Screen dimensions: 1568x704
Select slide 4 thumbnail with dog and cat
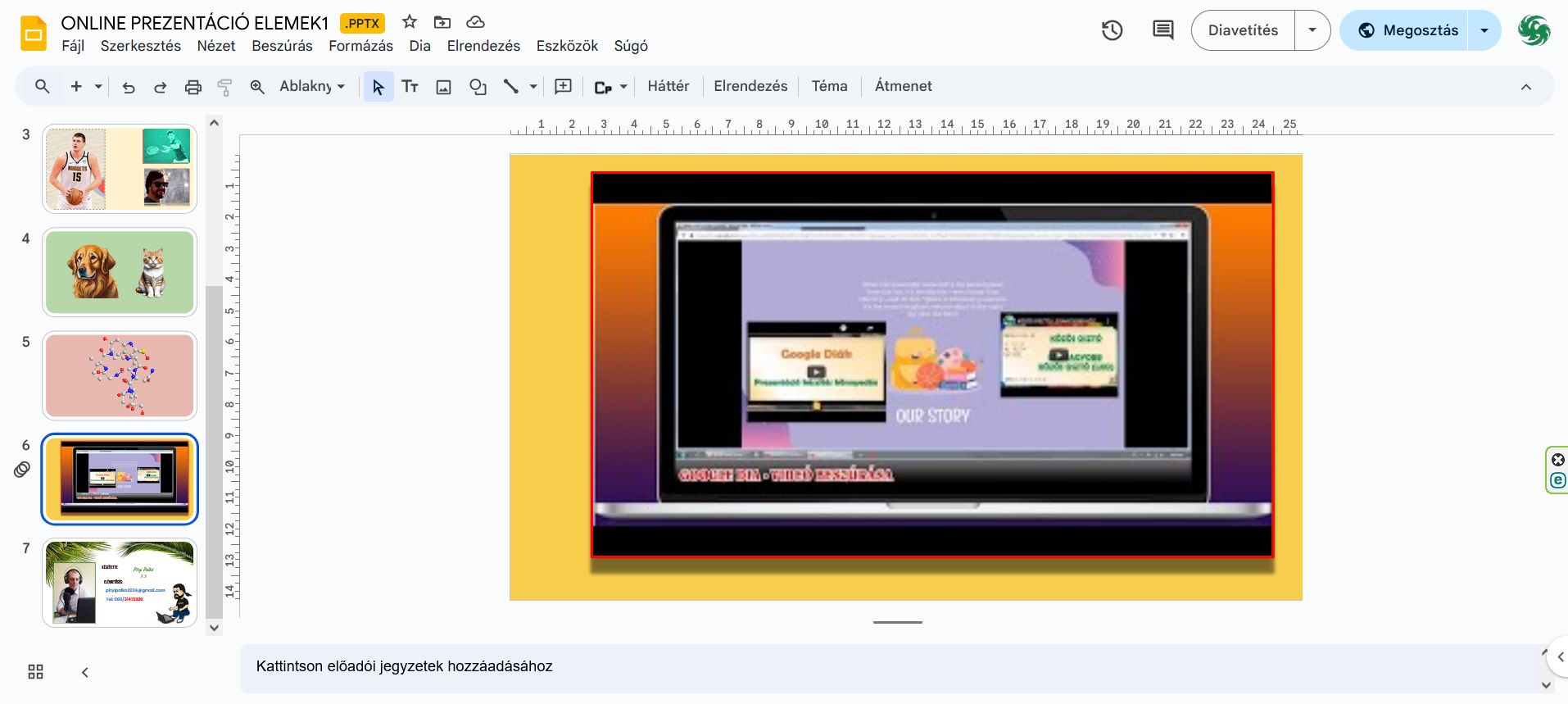click(120, 272)
